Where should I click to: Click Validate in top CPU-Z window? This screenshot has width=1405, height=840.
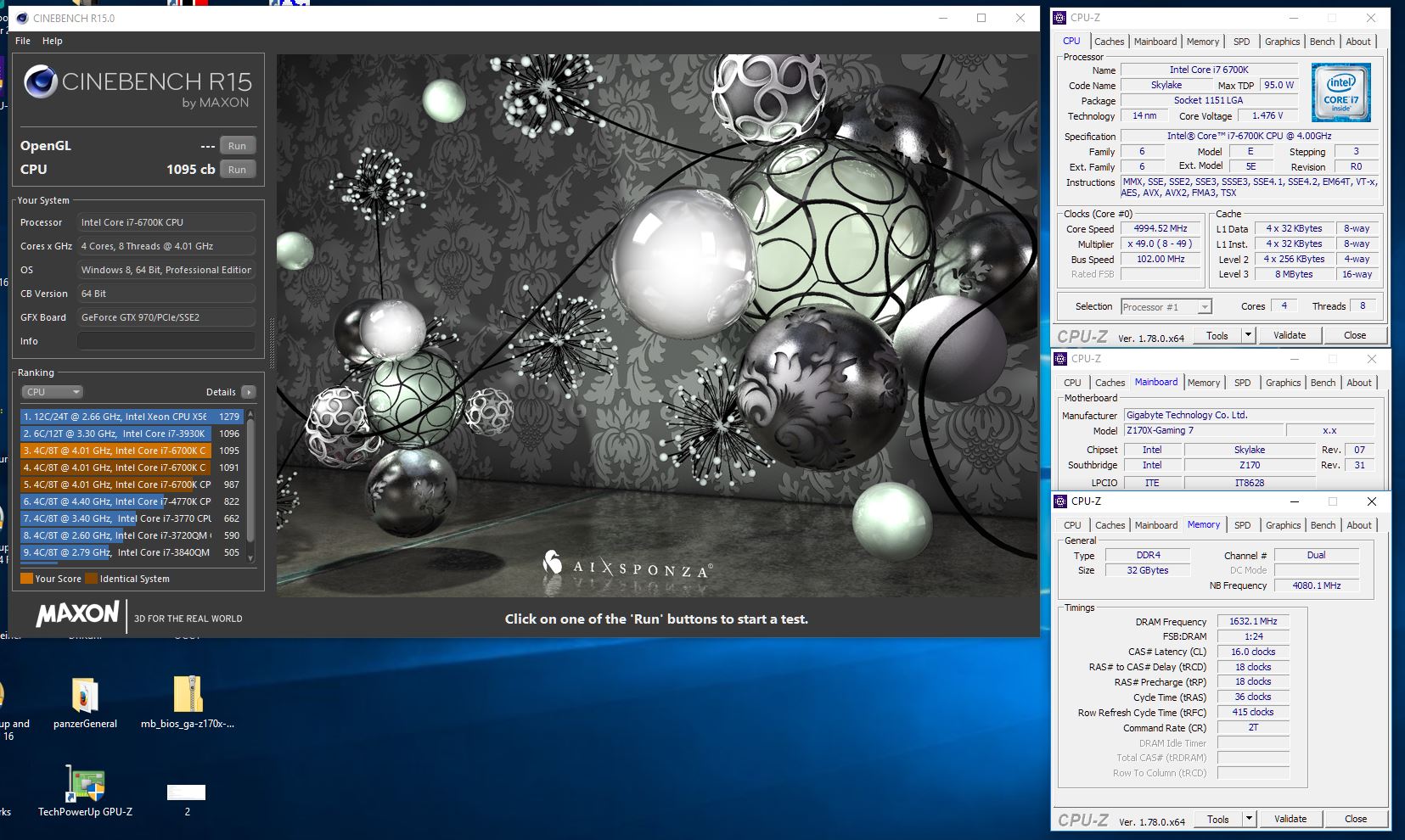coord(1290,335)
